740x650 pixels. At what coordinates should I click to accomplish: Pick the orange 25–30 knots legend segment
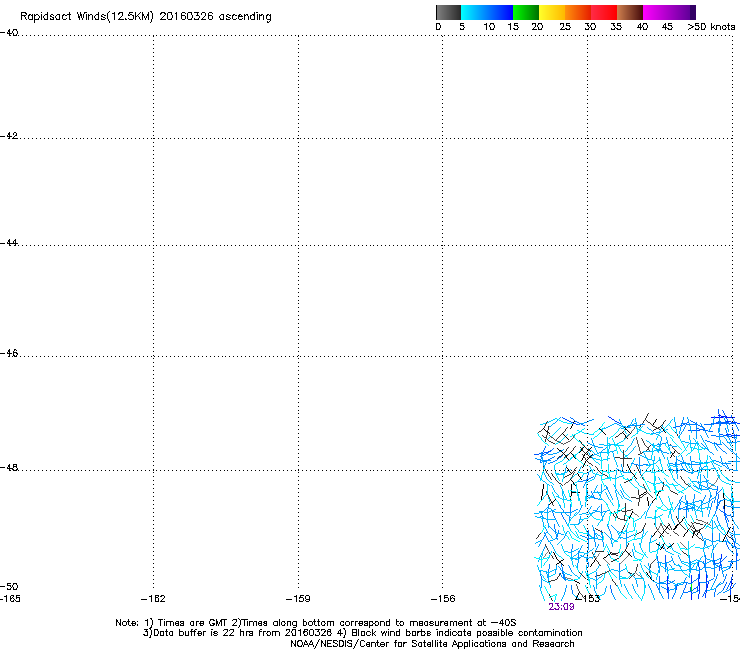578,12
